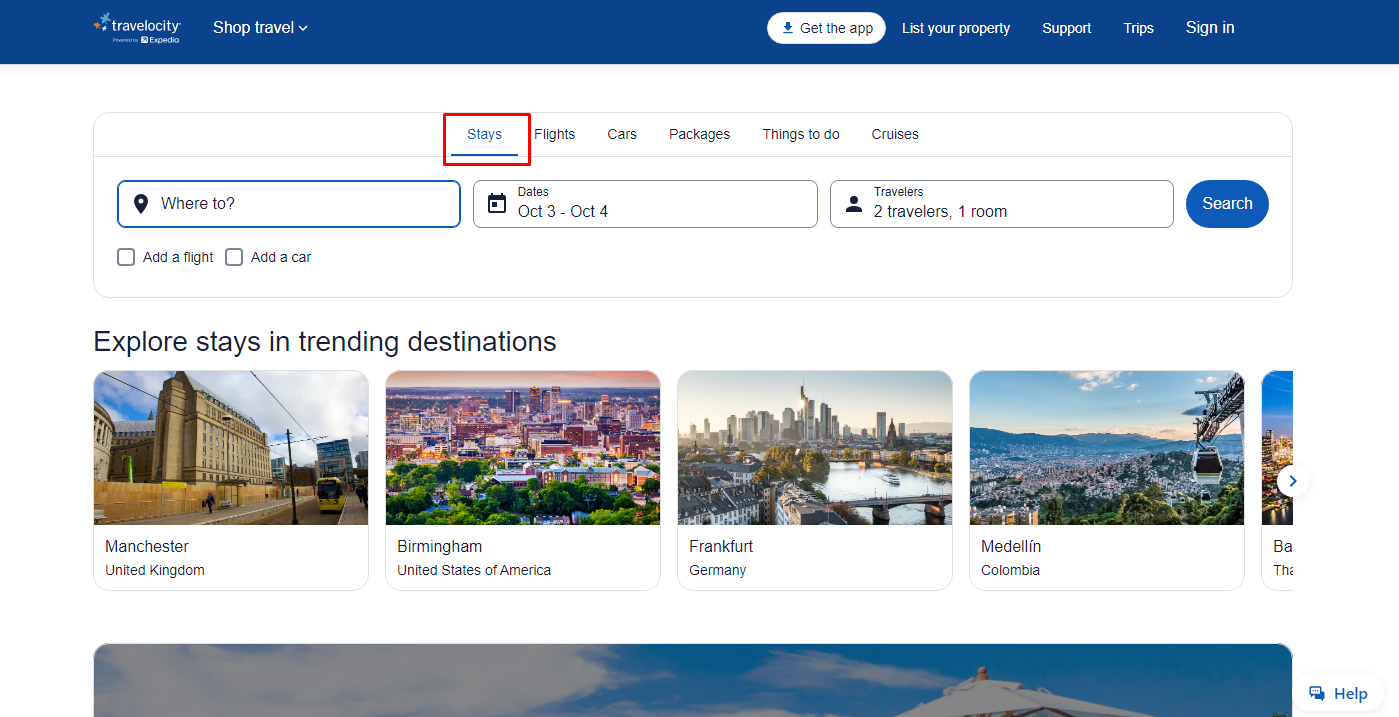
Task: Open the Support link
Action: click(1066, 28)
